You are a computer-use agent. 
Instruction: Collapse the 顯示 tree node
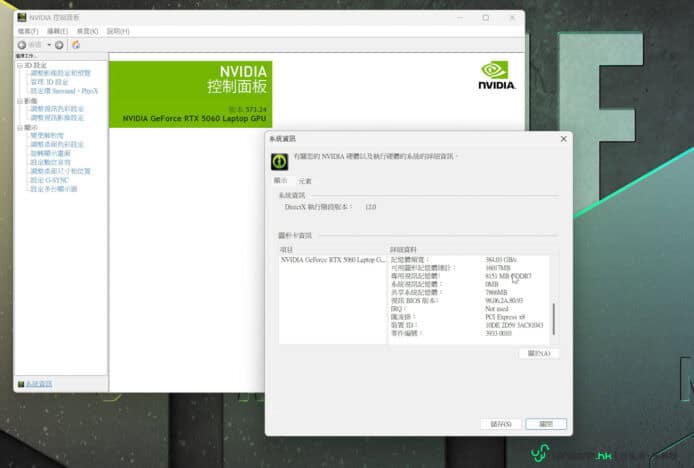point(18,127)
